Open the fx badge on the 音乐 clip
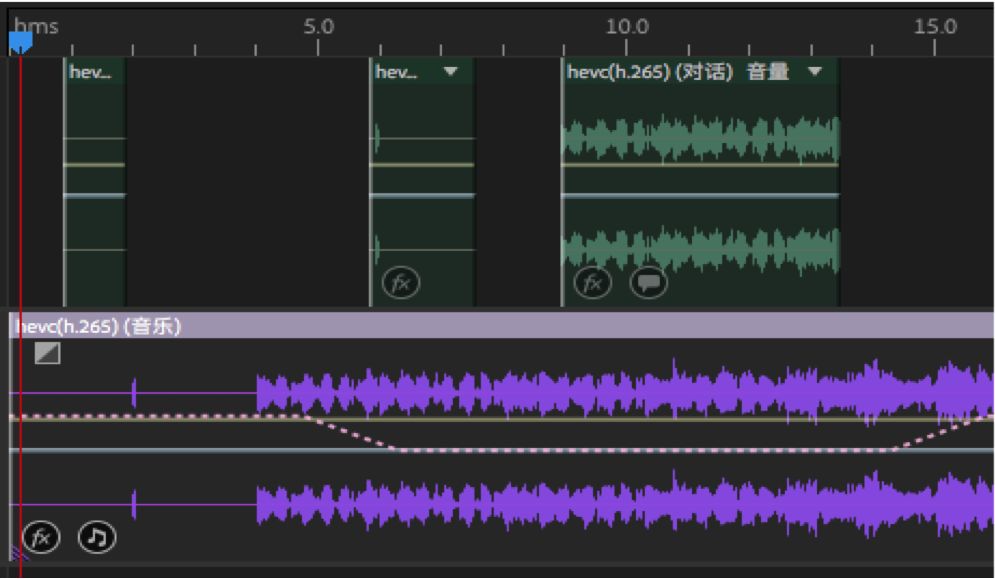The image size is (995, 579). click(41, 538)
